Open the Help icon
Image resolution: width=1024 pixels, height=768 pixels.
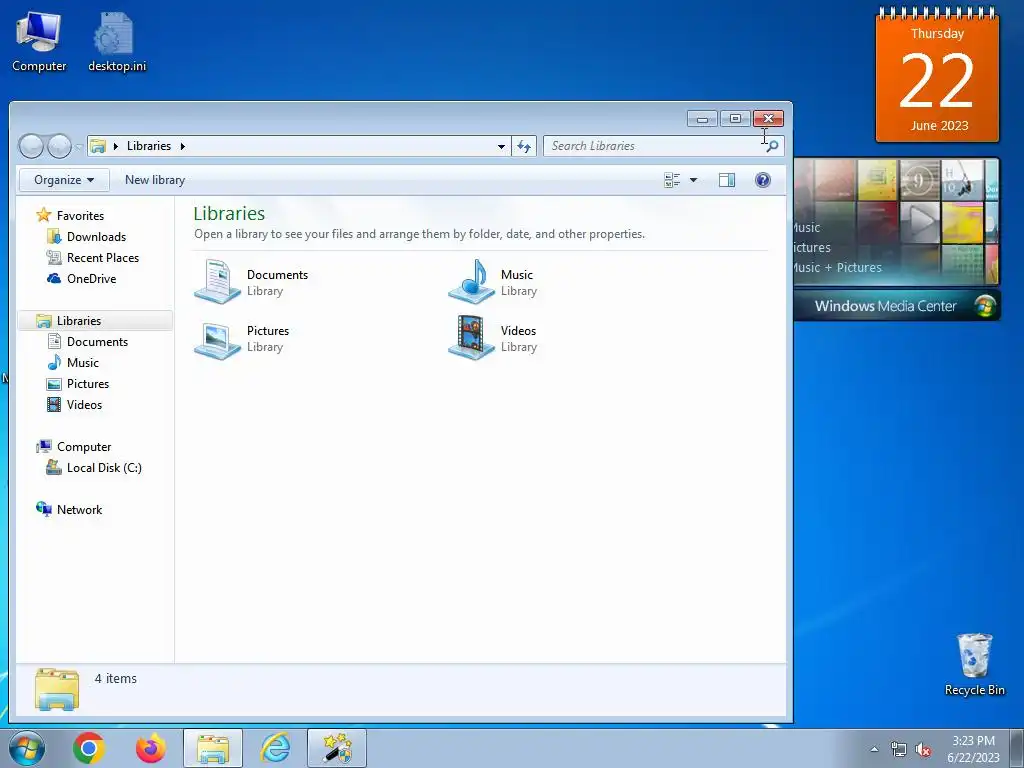(762, 180)
